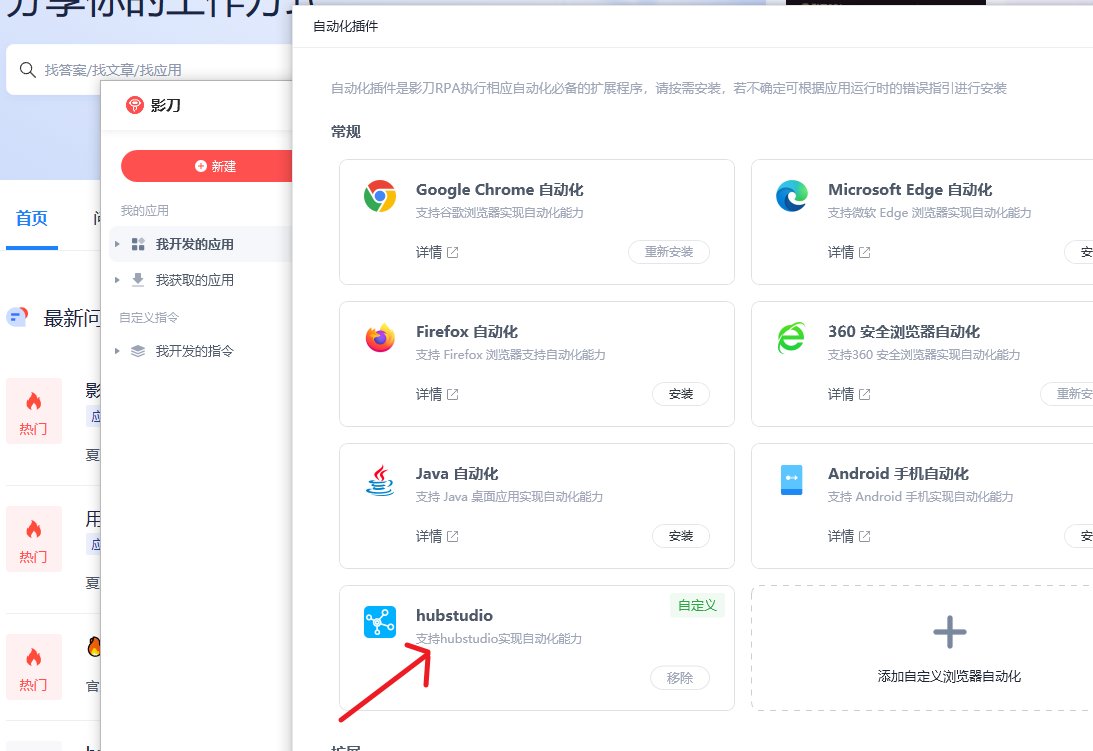Open external link icon beside Chrome 详情
The height and width of the screenshot is (751, 1093).
pyautogui.click(x=452, y=252)
